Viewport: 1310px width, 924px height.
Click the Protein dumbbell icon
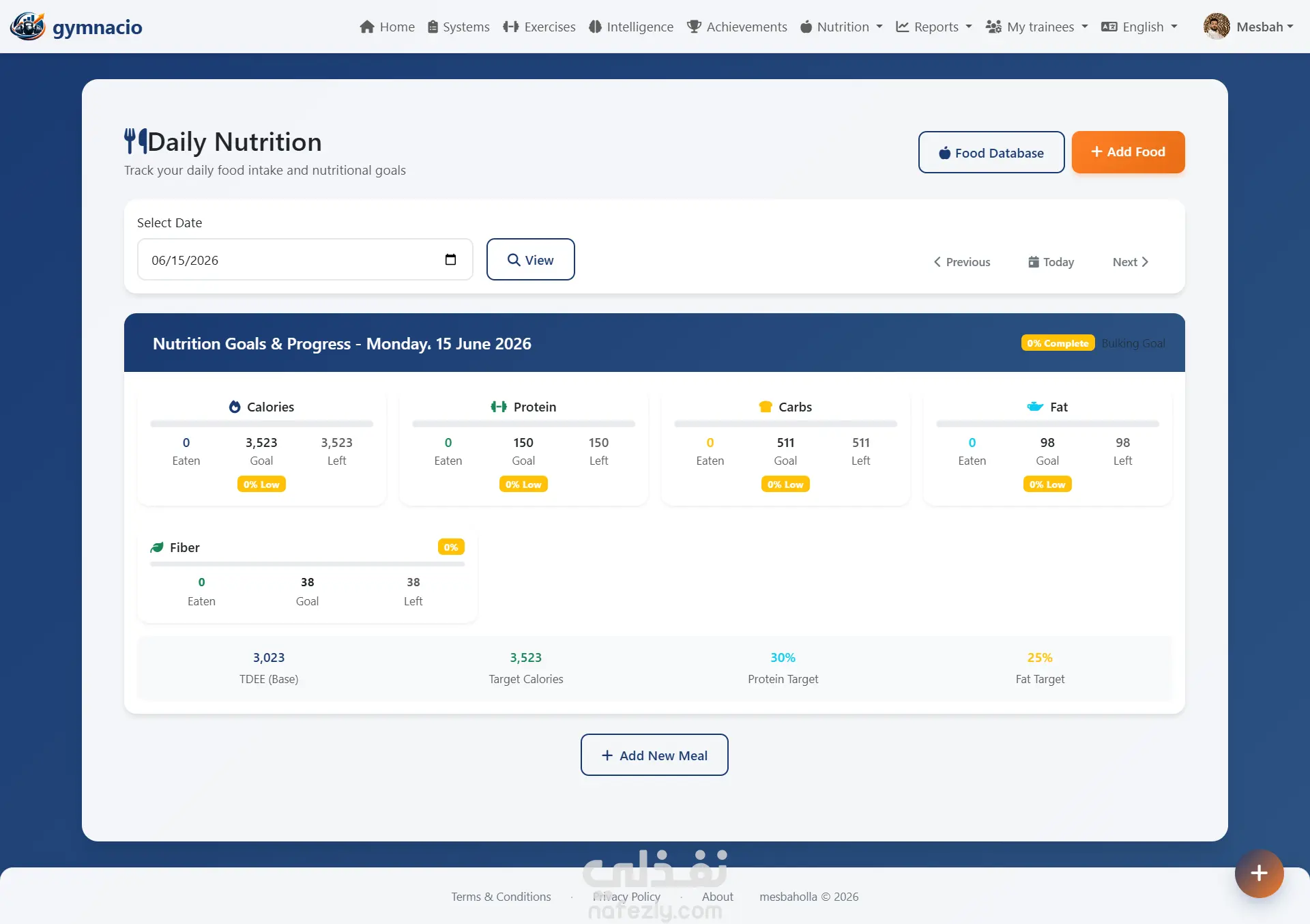(x=499, y=407)
